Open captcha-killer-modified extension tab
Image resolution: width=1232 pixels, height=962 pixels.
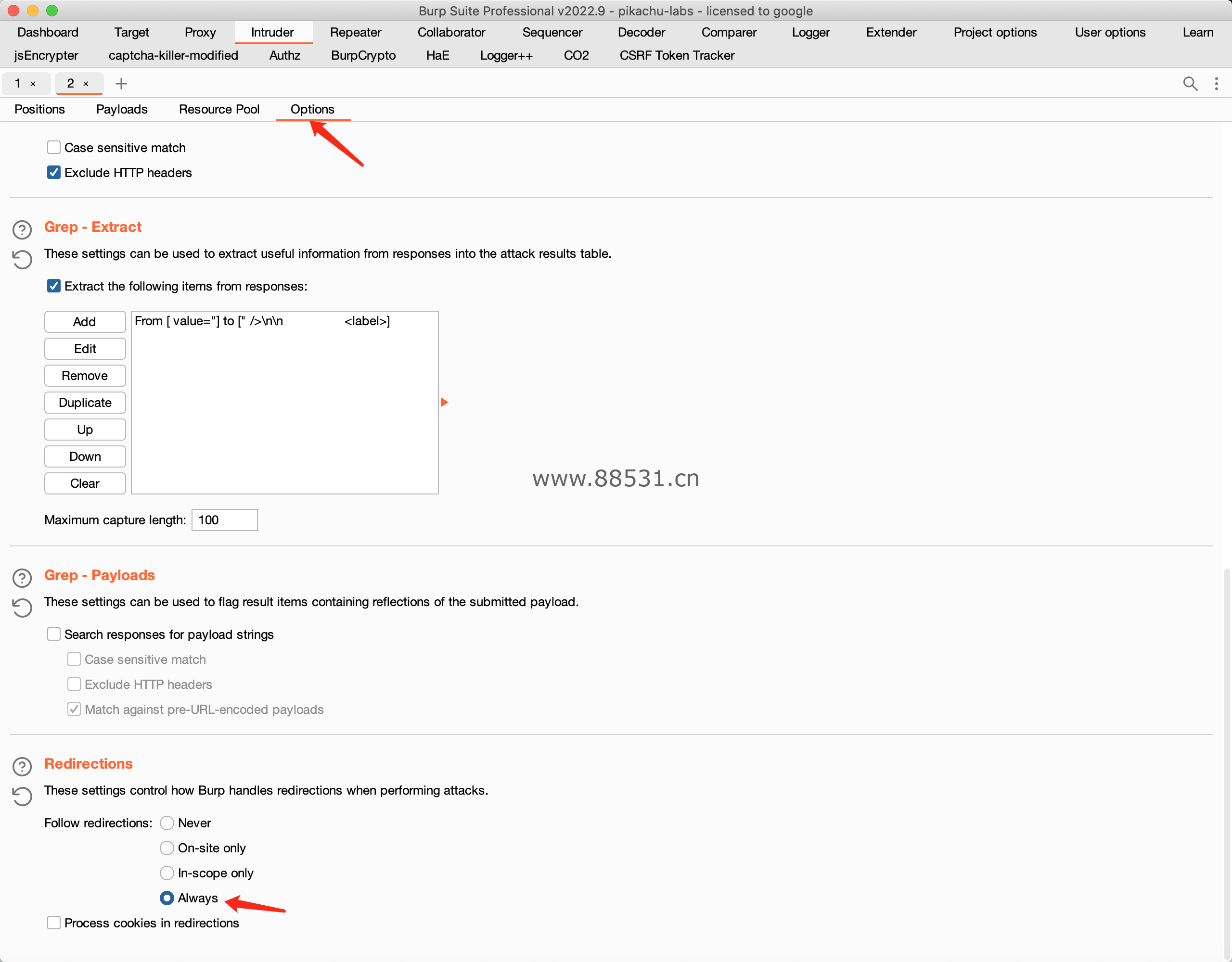pos(173,55)
